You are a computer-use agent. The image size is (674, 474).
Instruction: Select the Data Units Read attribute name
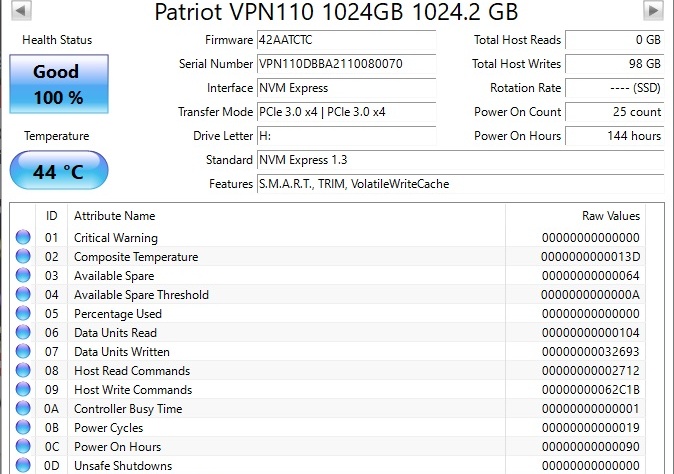coord(115,333)
